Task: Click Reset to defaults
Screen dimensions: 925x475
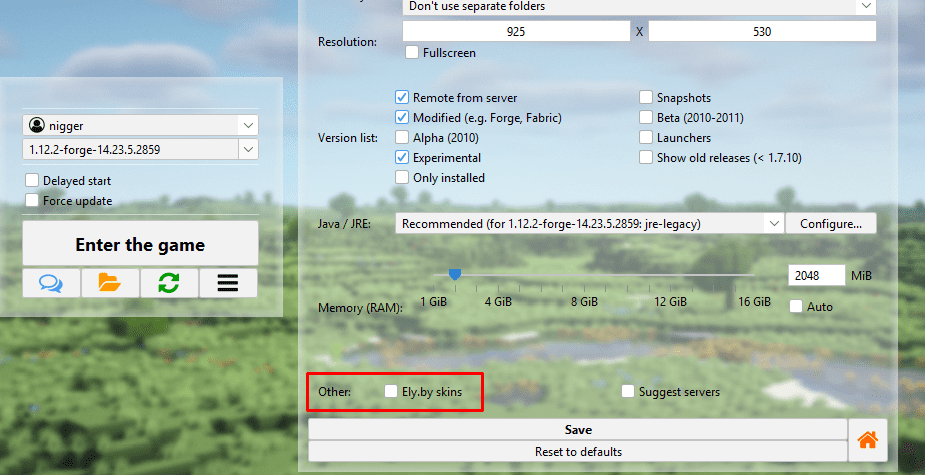Action: click(x=577, y=452)
